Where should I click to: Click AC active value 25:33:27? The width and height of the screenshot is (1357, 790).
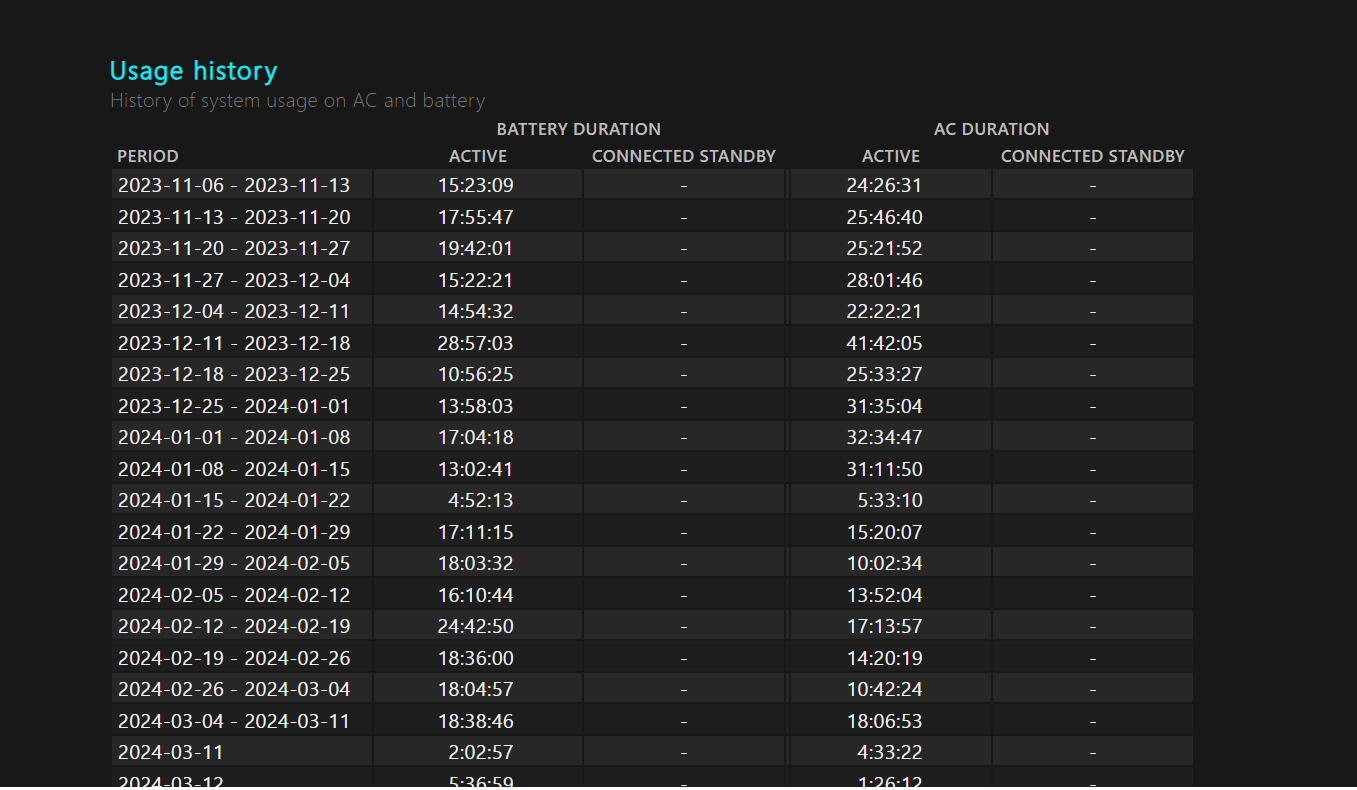tap(885, 374)
